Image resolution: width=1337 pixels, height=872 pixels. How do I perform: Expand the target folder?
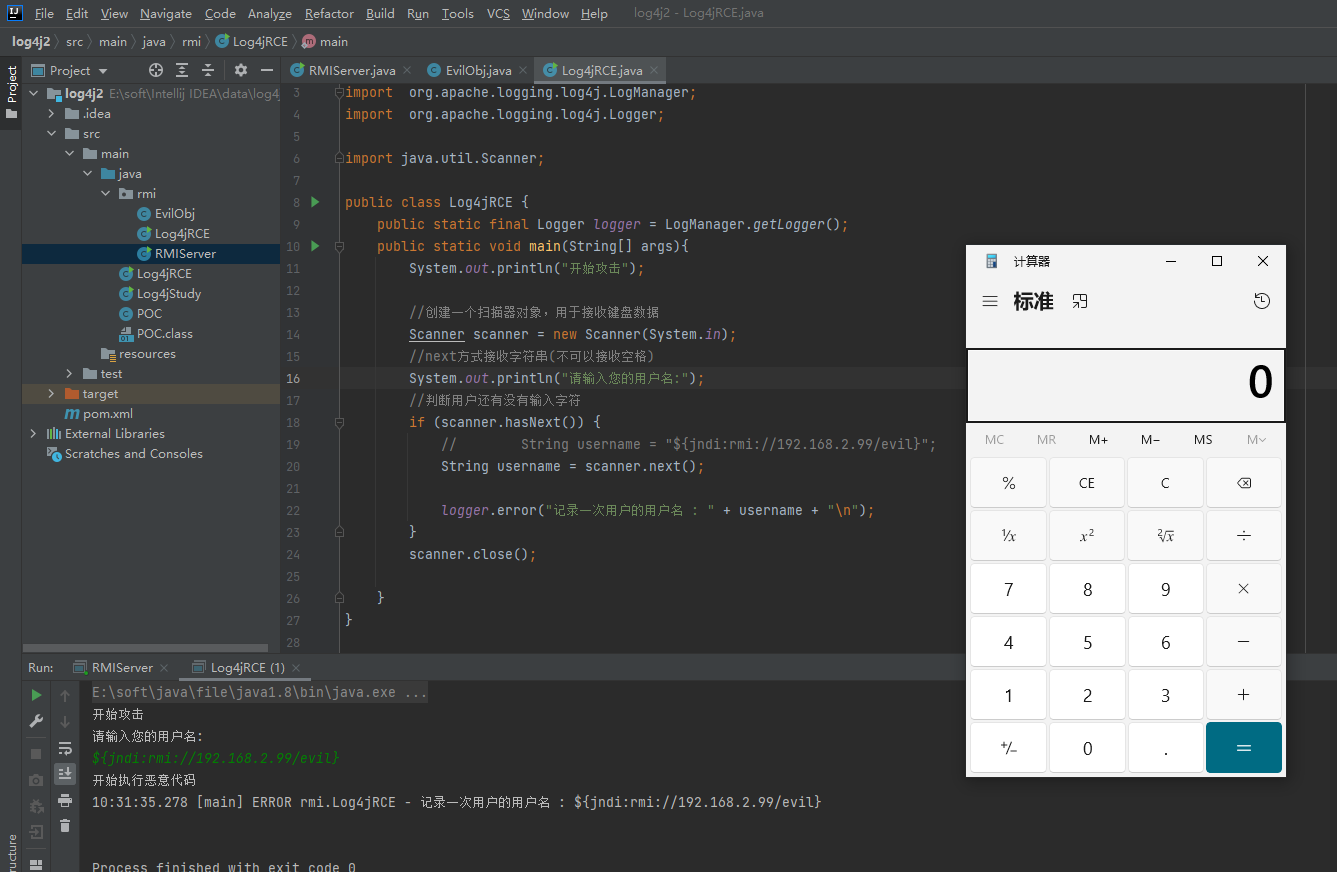click(x=52, y=394)
